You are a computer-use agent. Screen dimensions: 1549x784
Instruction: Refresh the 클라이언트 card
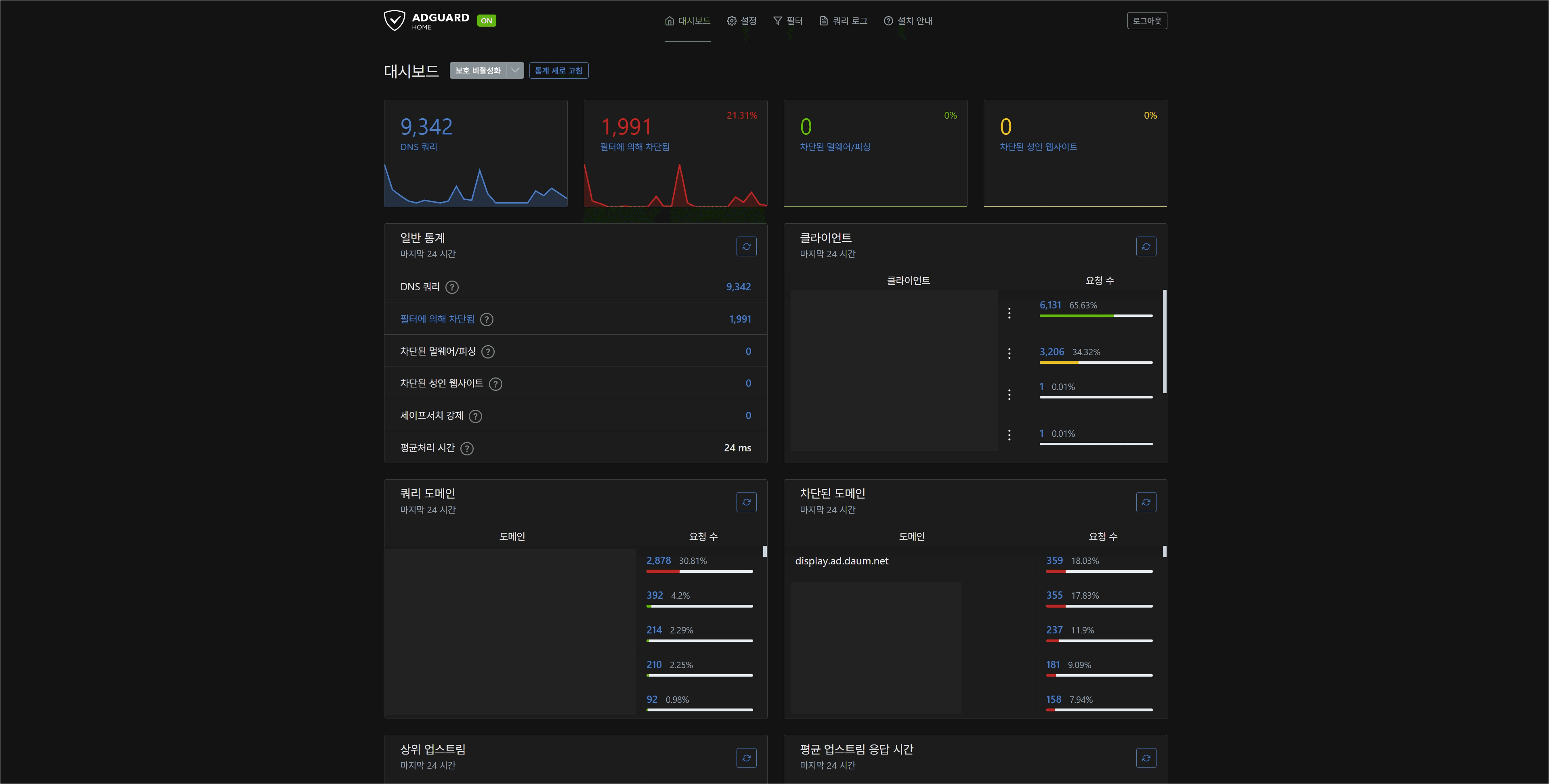1146,247
